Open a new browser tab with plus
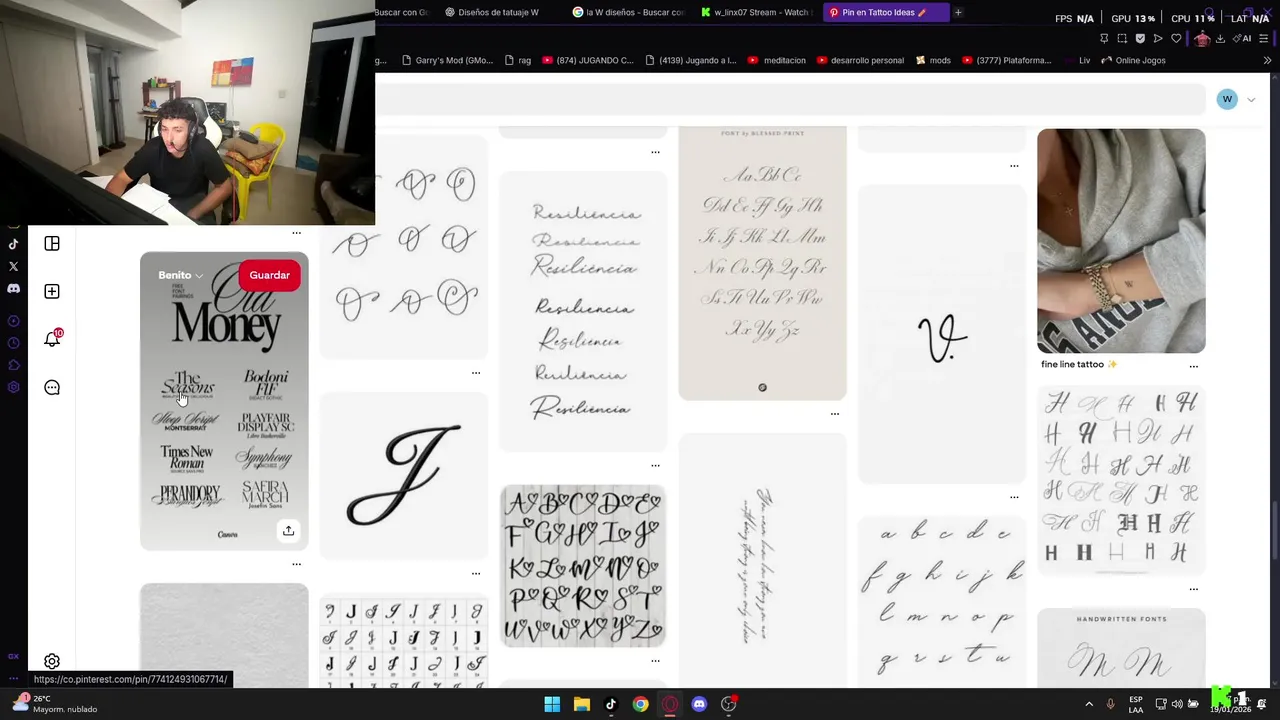This screenshot has height=720, width=1280. click(958, 12)
